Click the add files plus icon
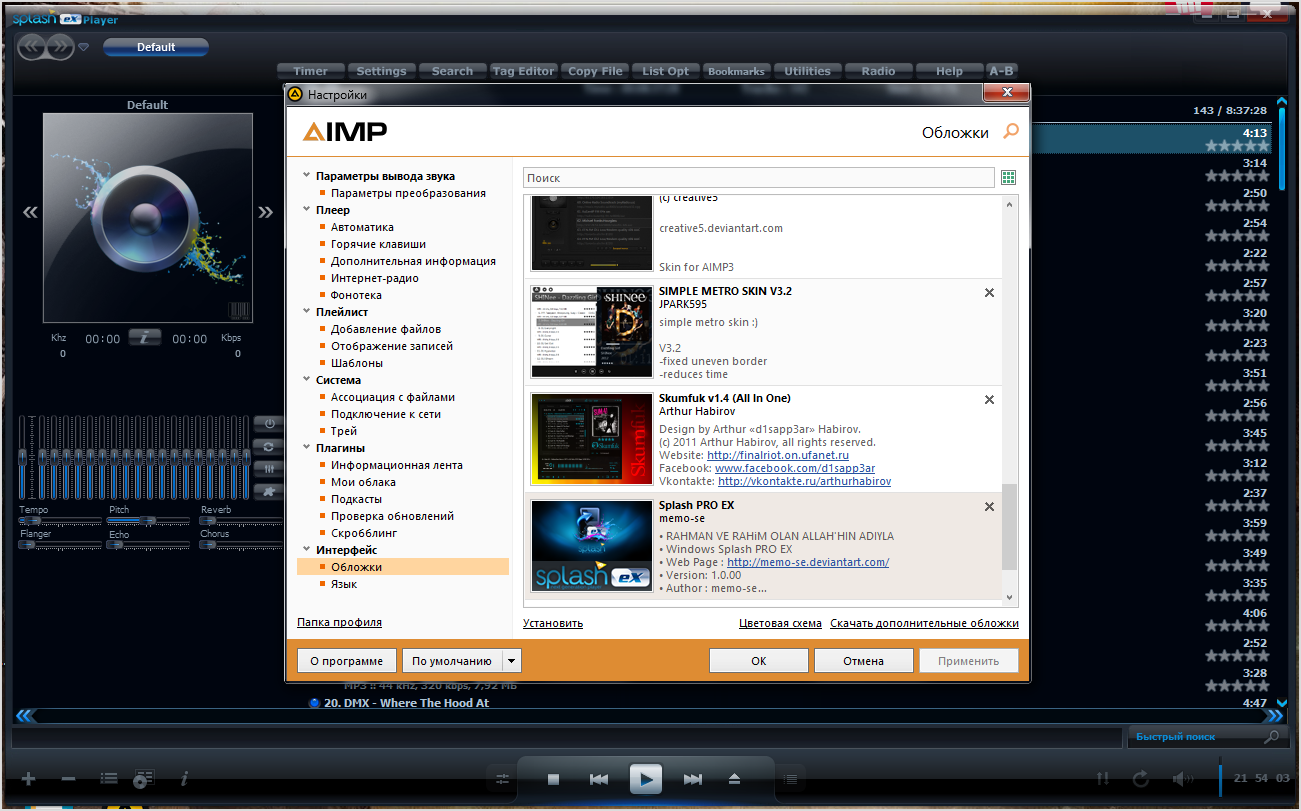Screen dimensions: 1301x811 click(28, 779)
